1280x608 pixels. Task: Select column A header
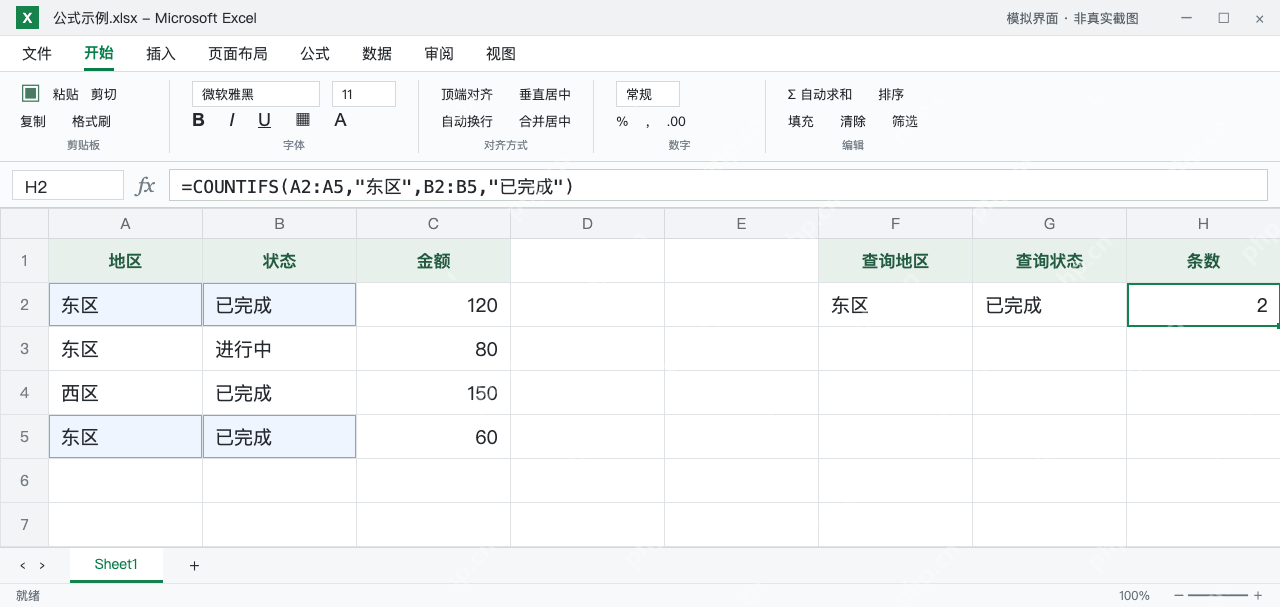tap(125, 224)
